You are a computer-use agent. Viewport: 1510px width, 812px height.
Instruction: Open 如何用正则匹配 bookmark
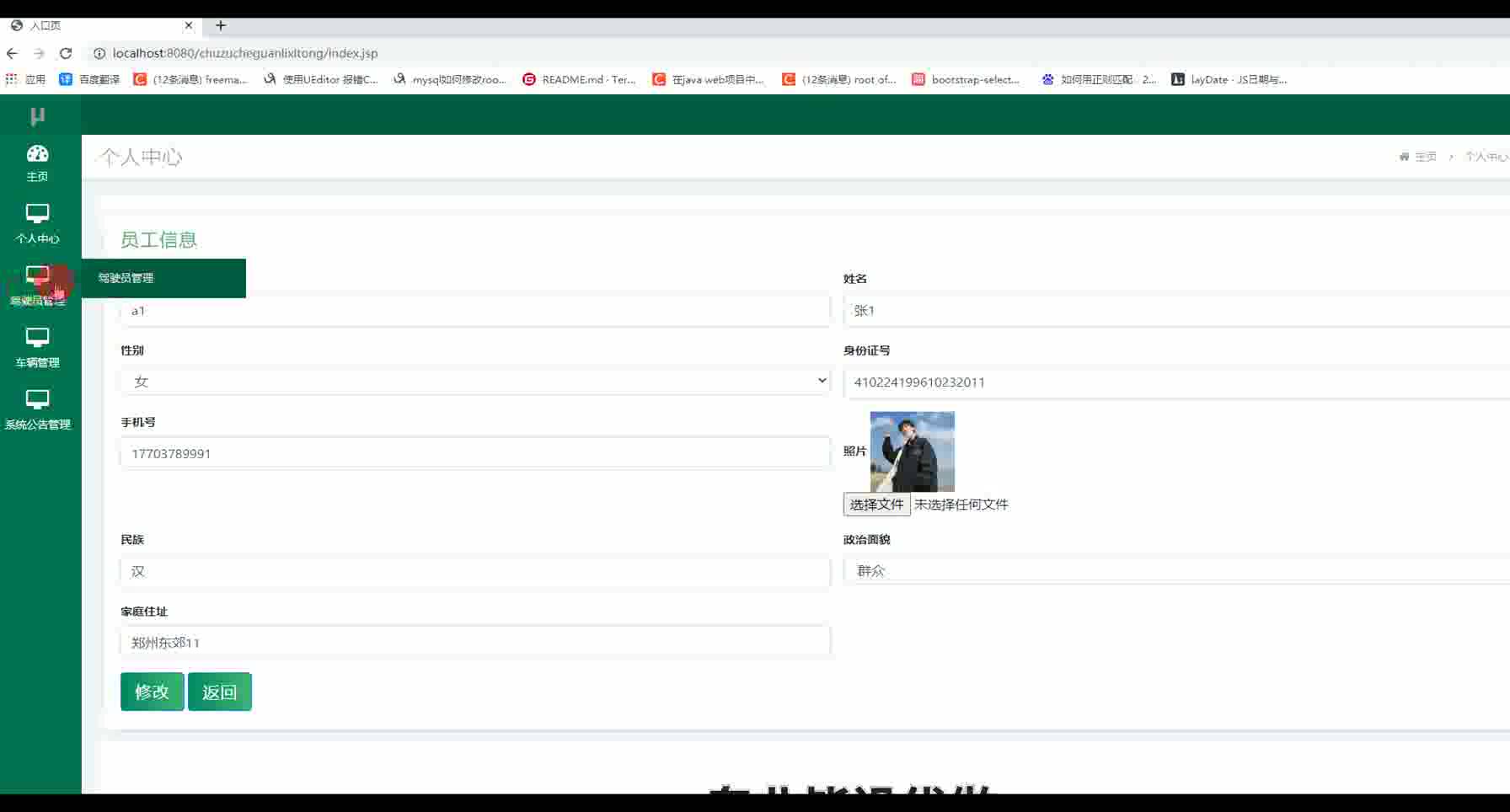[x=1099, y=79]
